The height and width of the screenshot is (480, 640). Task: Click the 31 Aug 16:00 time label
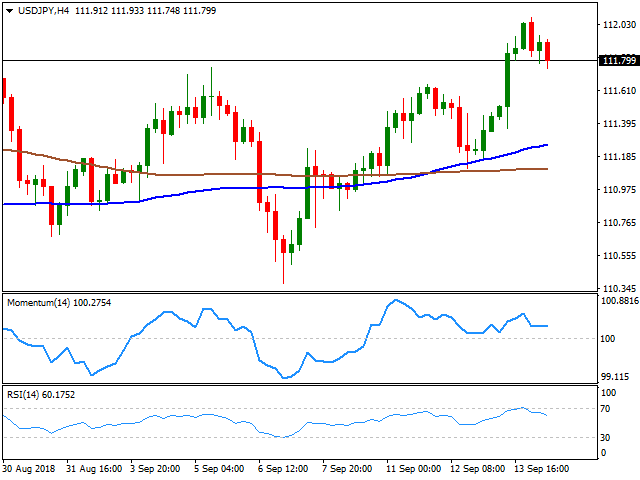(94, 469)
